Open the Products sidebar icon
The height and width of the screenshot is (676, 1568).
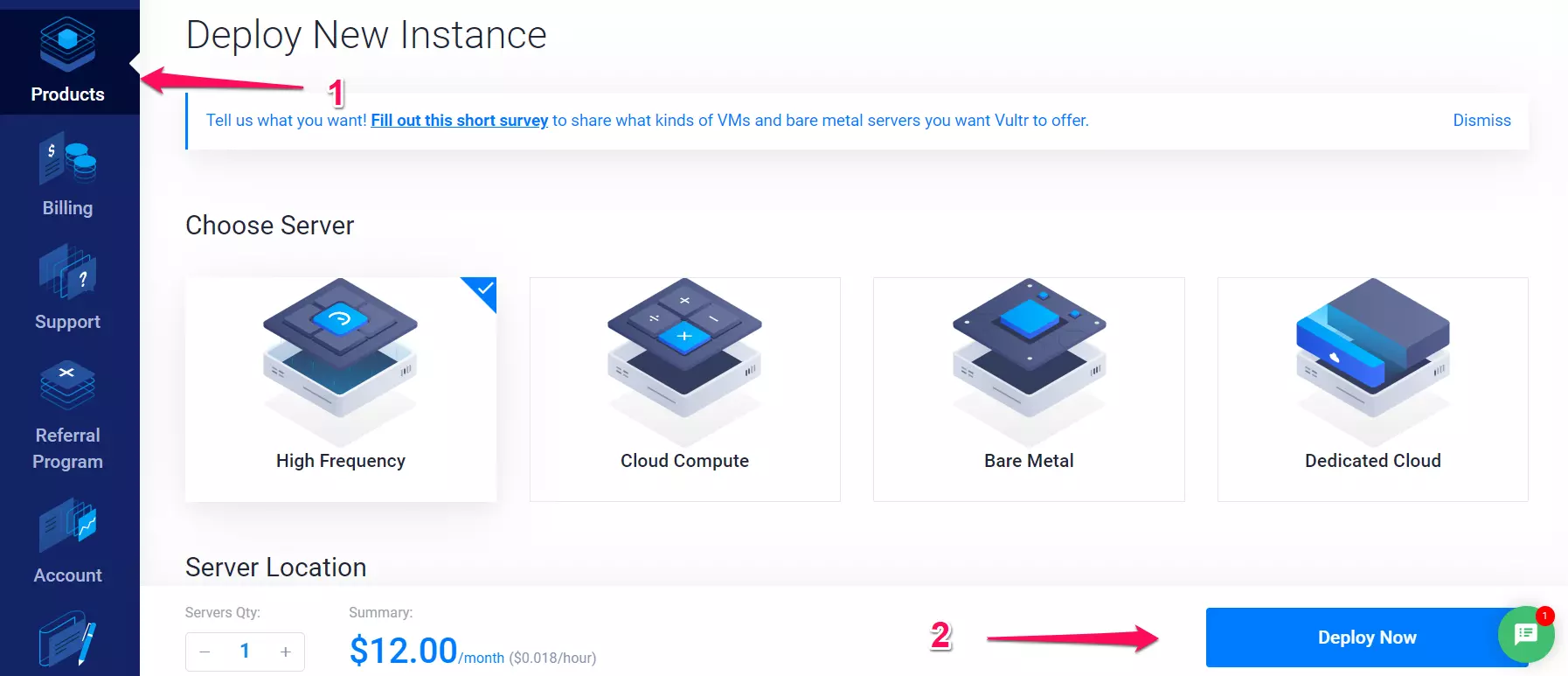point(67,45)
